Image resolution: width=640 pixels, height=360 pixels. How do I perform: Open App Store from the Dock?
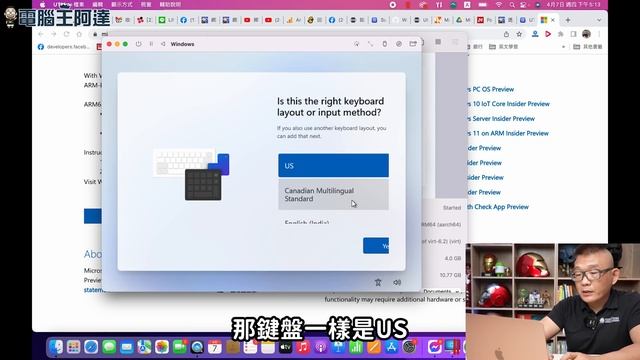point(391,347)
